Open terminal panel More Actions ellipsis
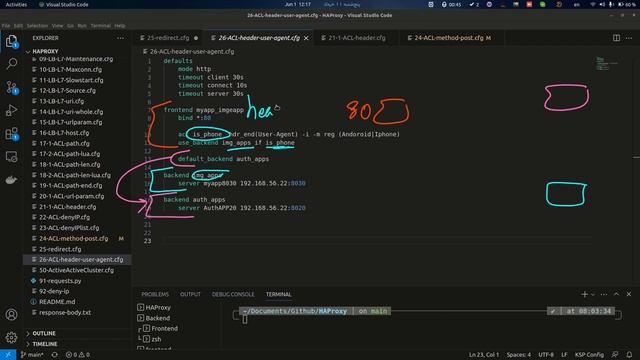 (604, 294)
